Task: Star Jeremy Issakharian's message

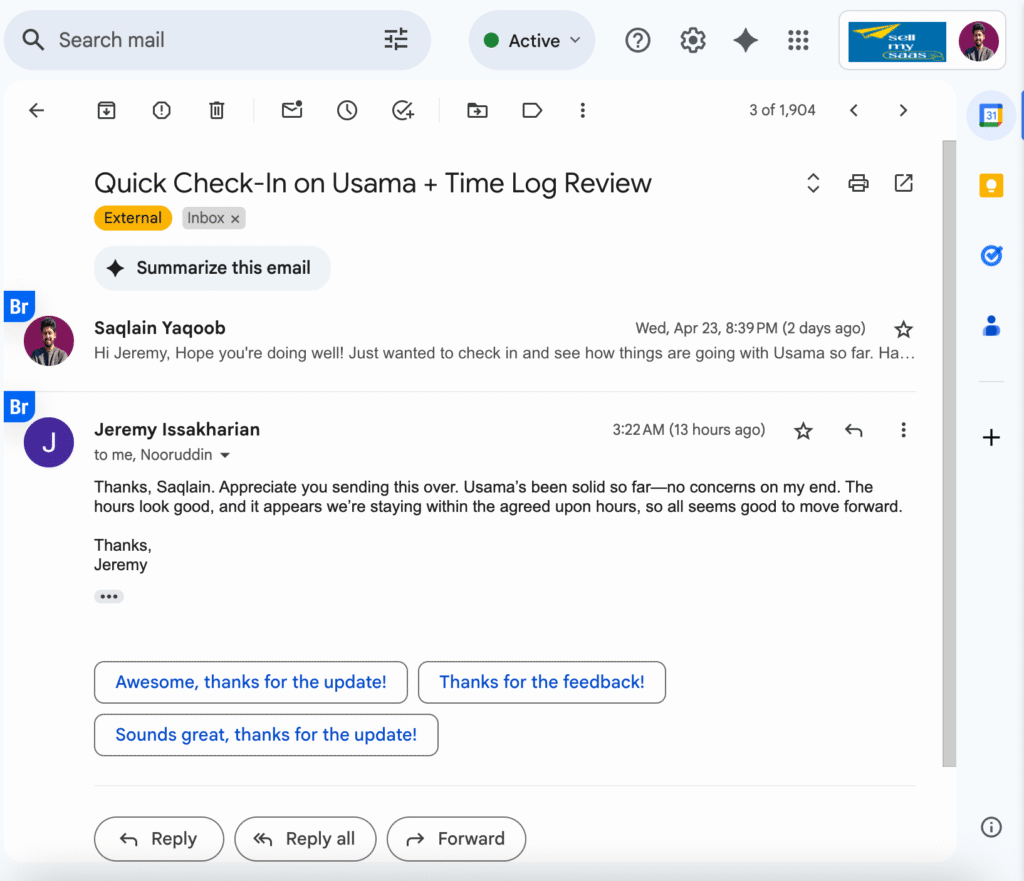Action: pos(803,431)
